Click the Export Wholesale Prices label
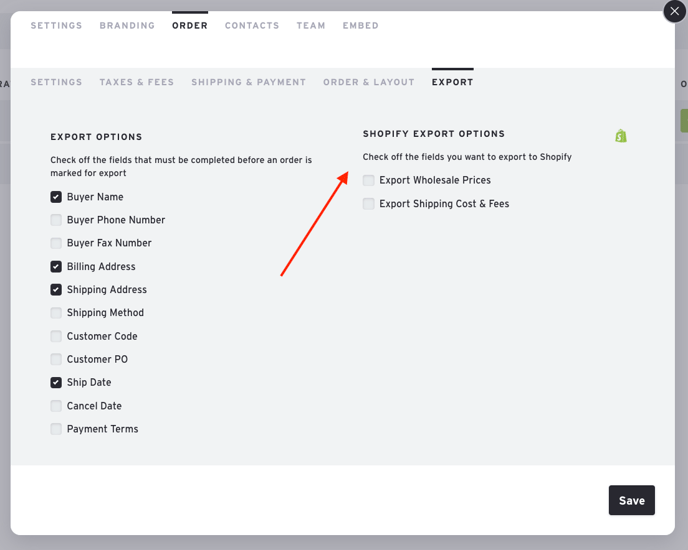Image resolution: width=688 pixels, height=550 pixels. click(x=435, y=180)
